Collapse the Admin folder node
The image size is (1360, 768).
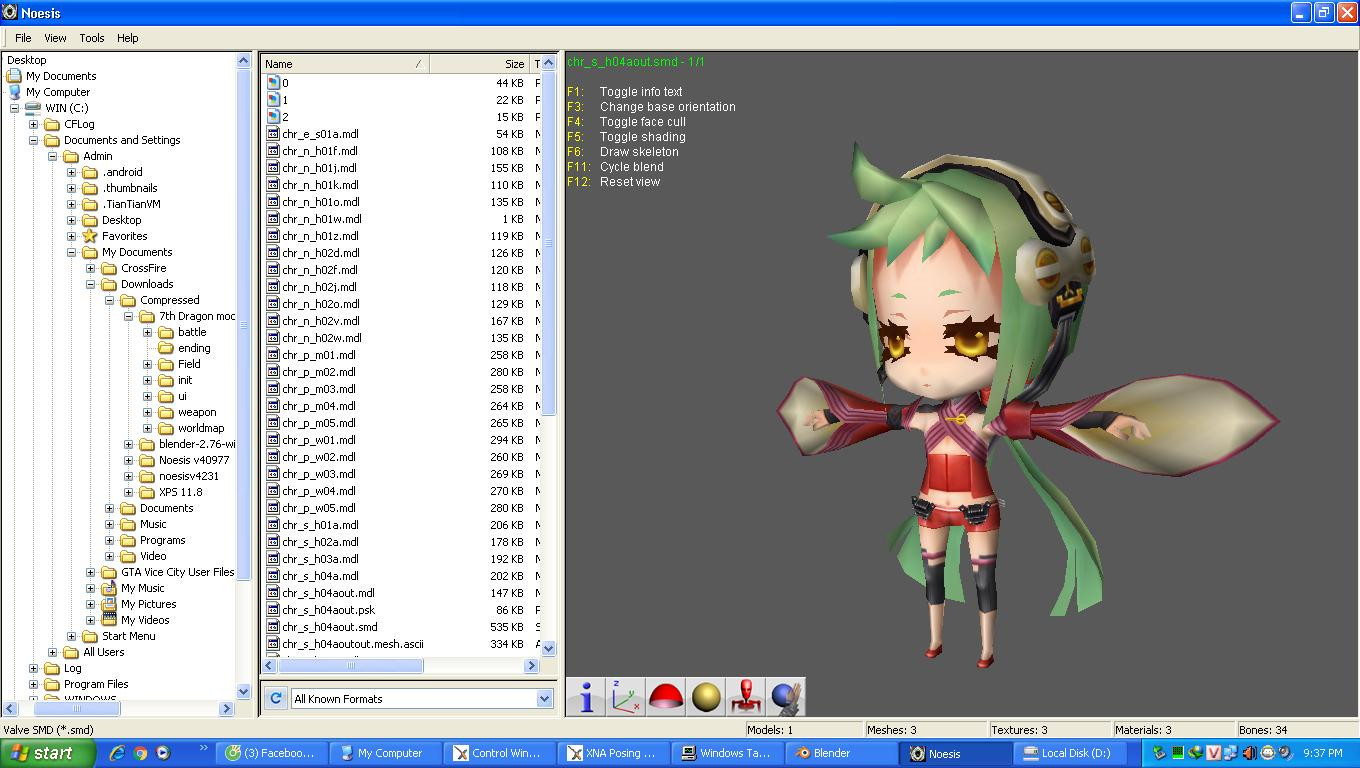53,156
